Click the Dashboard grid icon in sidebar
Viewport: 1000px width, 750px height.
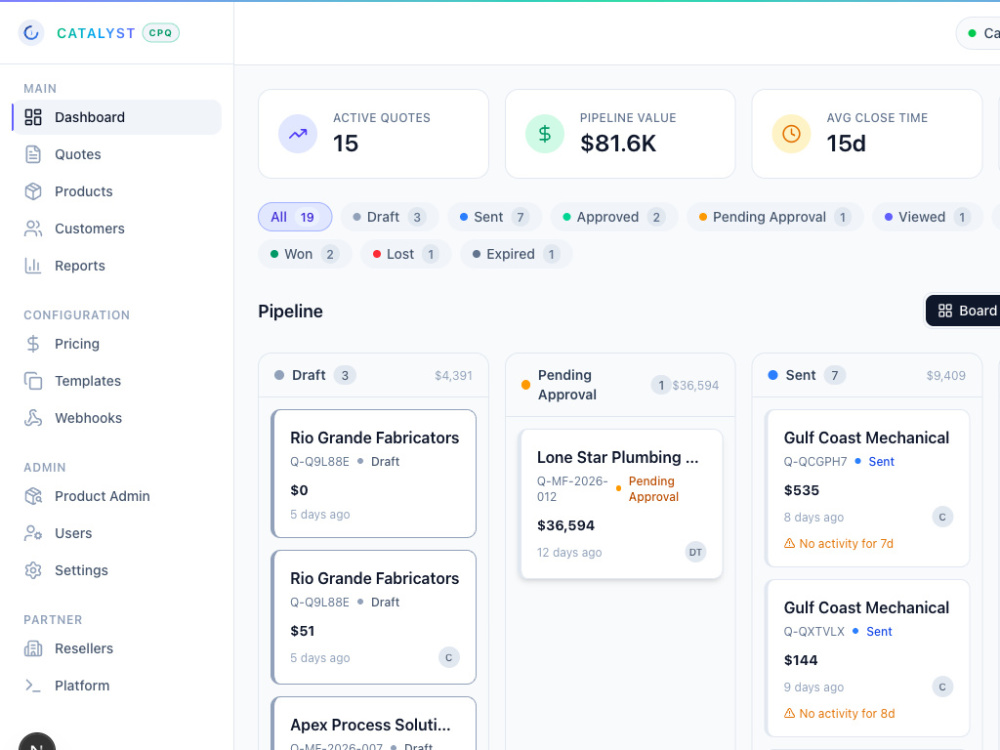click(x=33, y=117)
